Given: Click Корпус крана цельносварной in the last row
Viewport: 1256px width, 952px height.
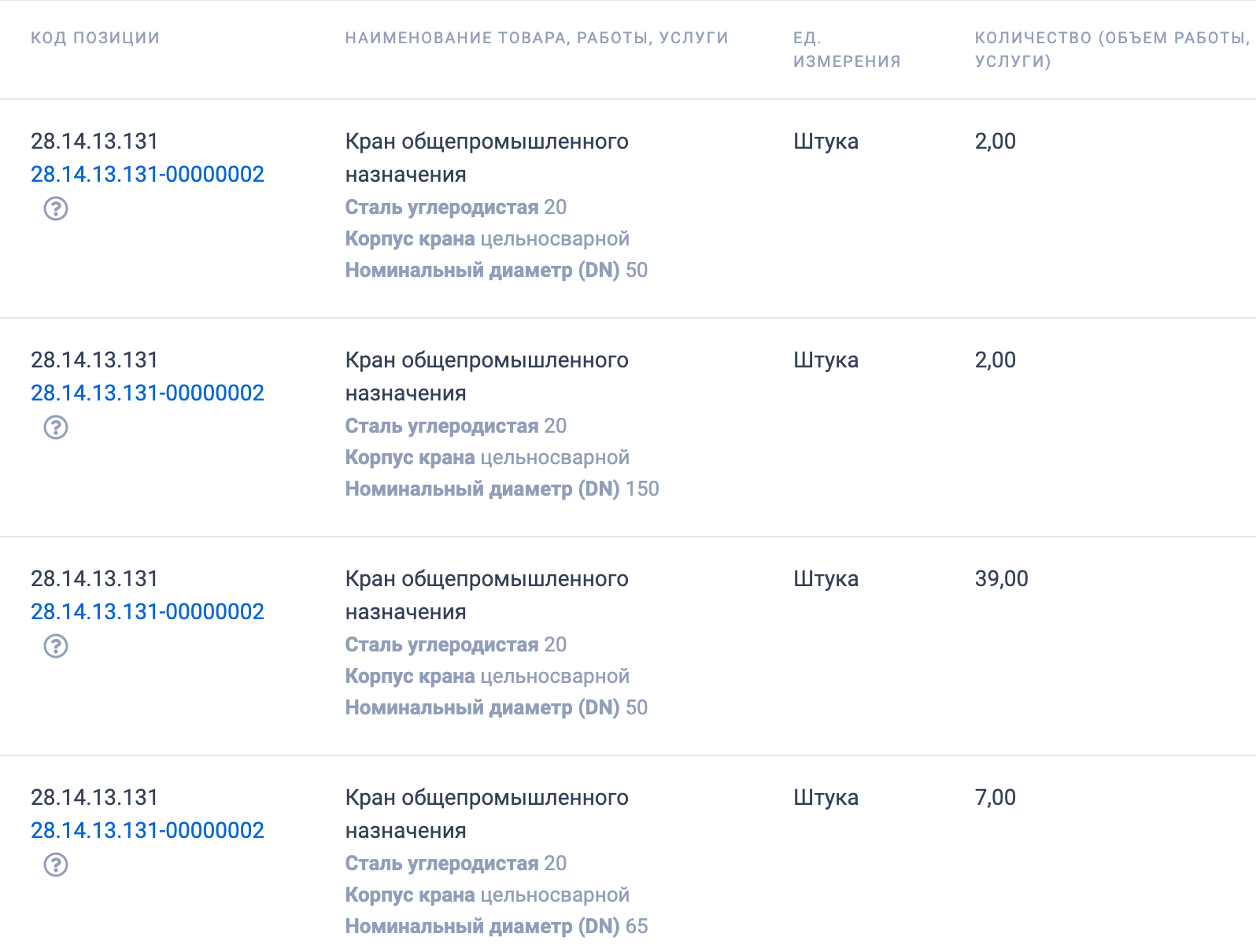Looking at the screenshot, I should point(486,895).
